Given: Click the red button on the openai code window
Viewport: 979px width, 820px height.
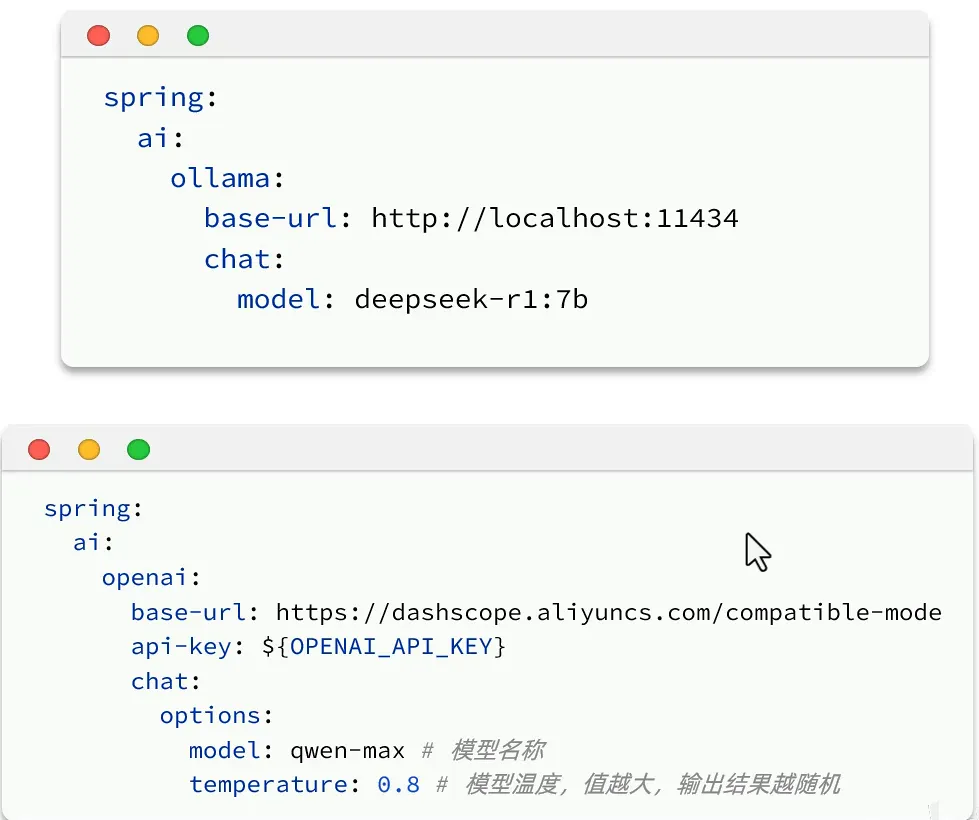Looking at the screenshot, I should pos(39,449).
